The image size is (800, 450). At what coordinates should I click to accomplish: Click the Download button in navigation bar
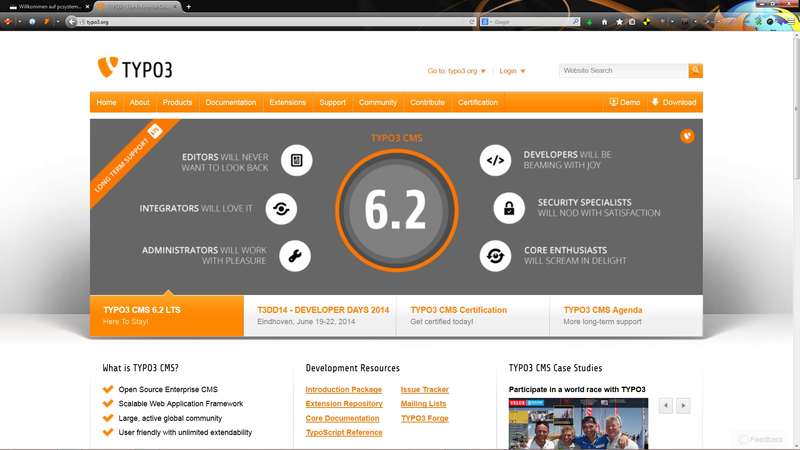point(674,103)
